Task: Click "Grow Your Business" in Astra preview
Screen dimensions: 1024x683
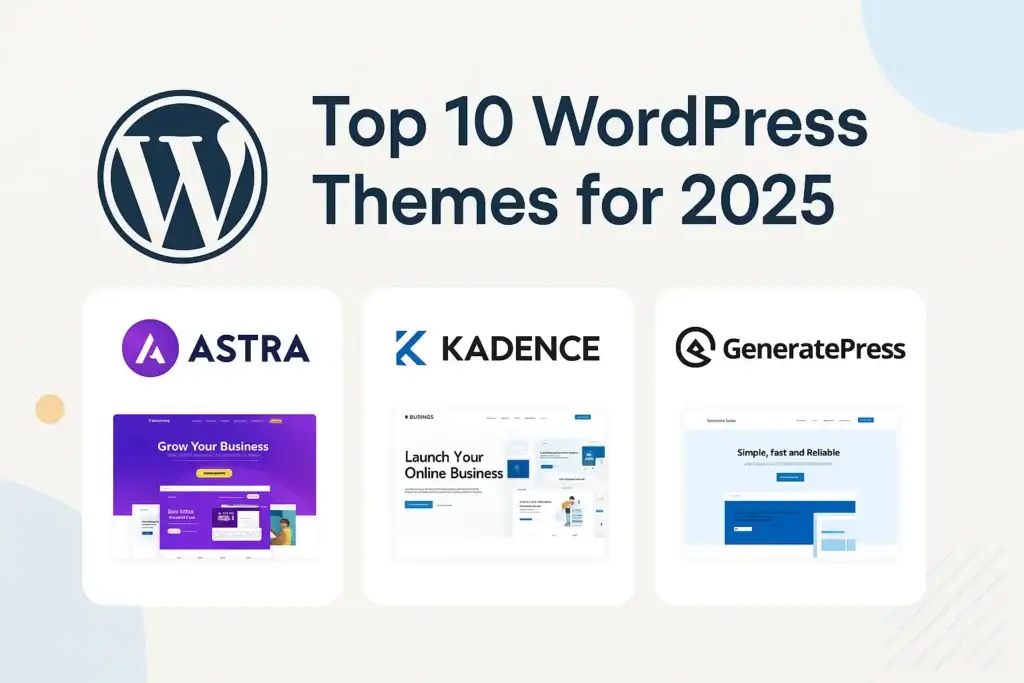Action: click(213, 447)
